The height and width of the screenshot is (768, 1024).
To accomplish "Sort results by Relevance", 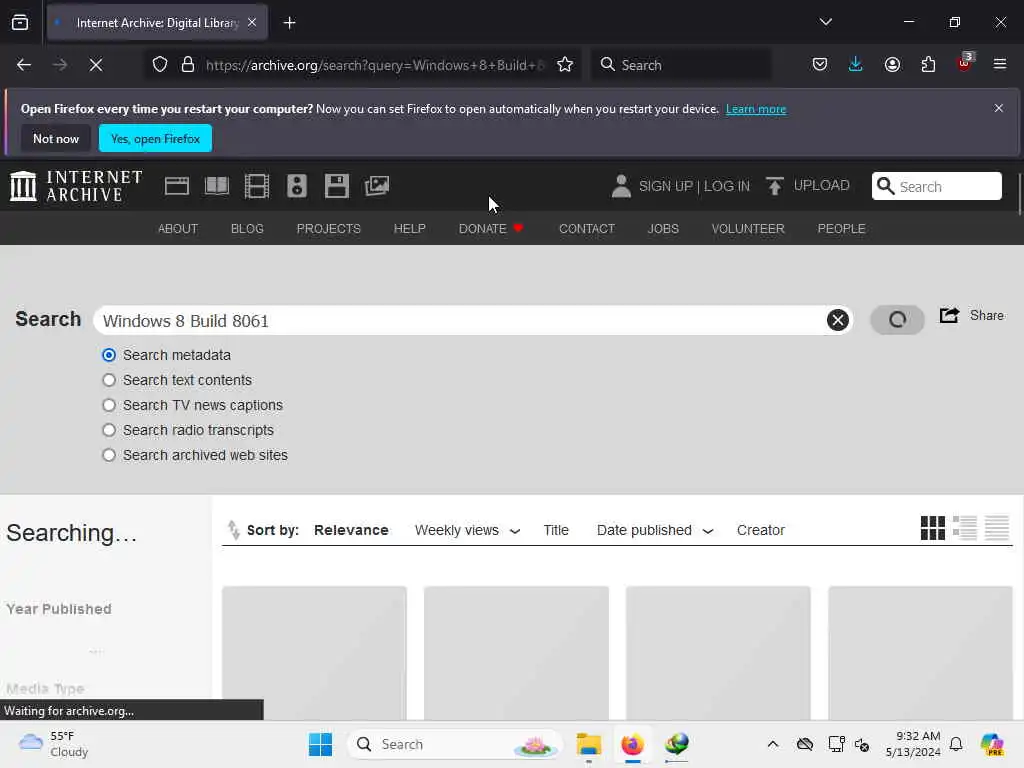I will [x=351, y=530].
